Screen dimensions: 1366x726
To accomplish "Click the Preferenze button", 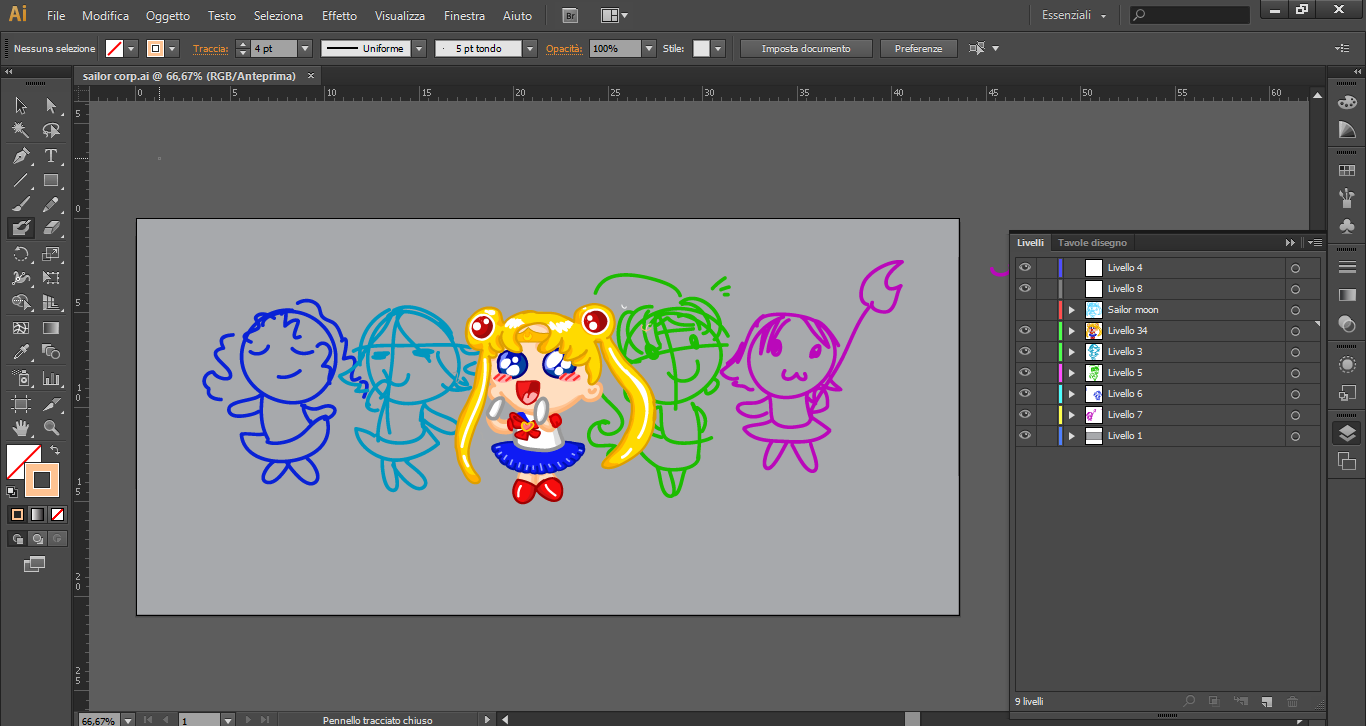I will (918, 48).
